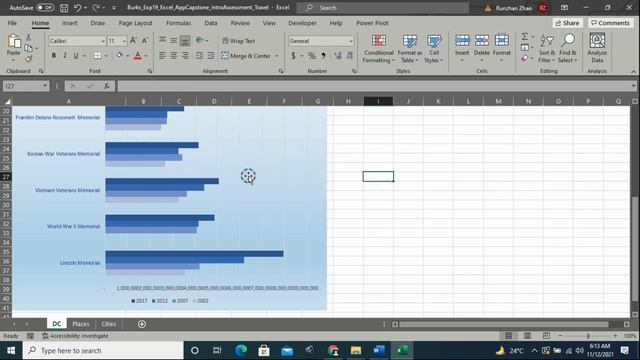The width and height of the screenshot is (640, 360).
Task: Click the AutoSum sigma icon
Action: click(x=525, y=37)
